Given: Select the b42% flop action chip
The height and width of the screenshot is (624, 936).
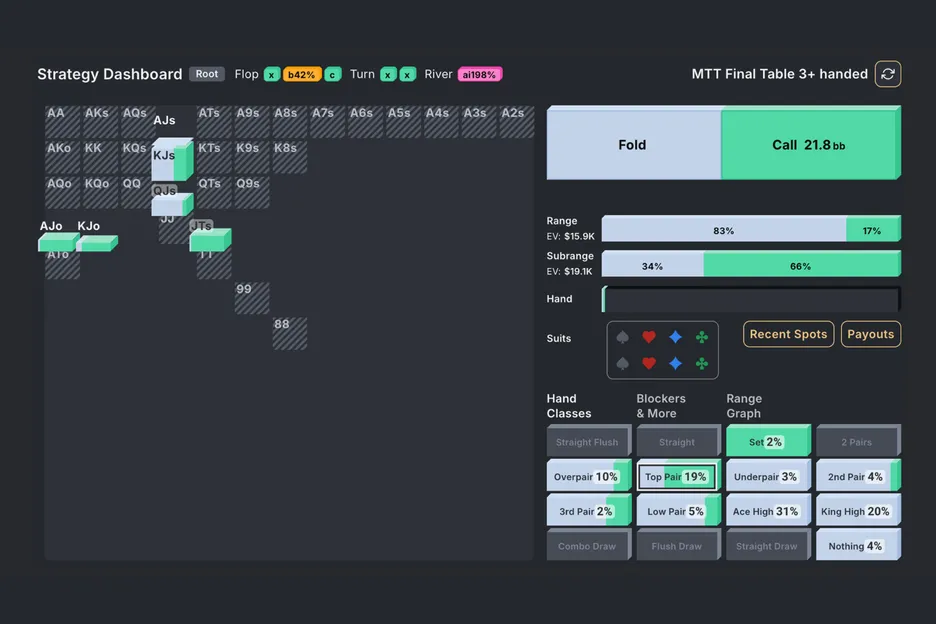Looking at the screenshot, I should pyautogui.click(x=300, y=74).
